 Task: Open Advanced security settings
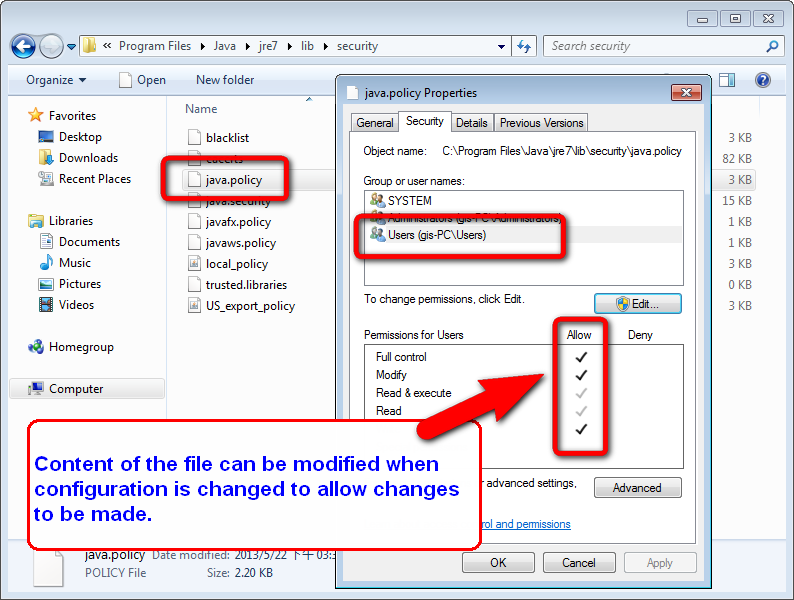click(638, 488)
